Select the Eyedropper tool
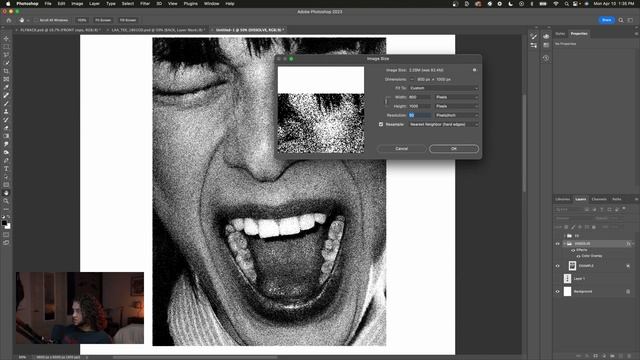The height and width of the screenshot is (360, 640). (6, 87)
